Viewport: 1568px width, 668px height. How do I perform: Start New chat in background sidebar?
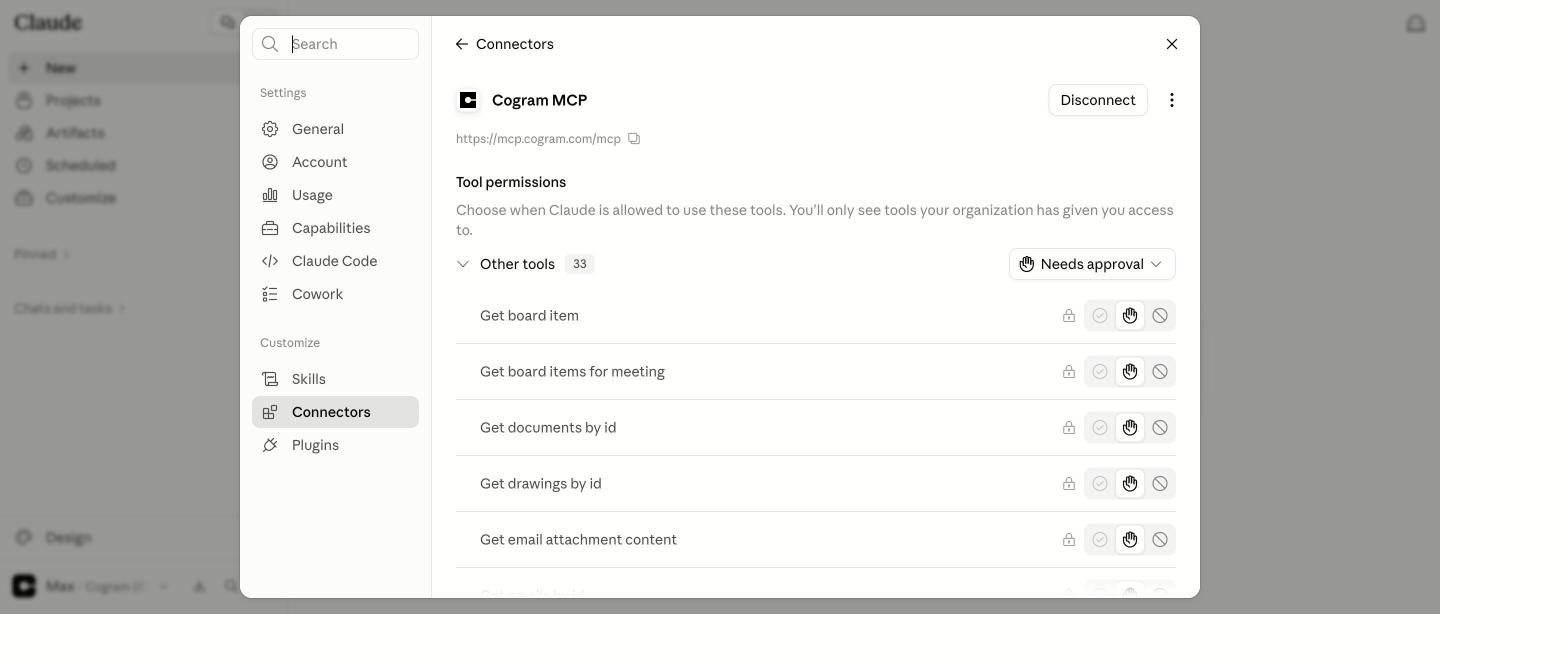(60, 68)
